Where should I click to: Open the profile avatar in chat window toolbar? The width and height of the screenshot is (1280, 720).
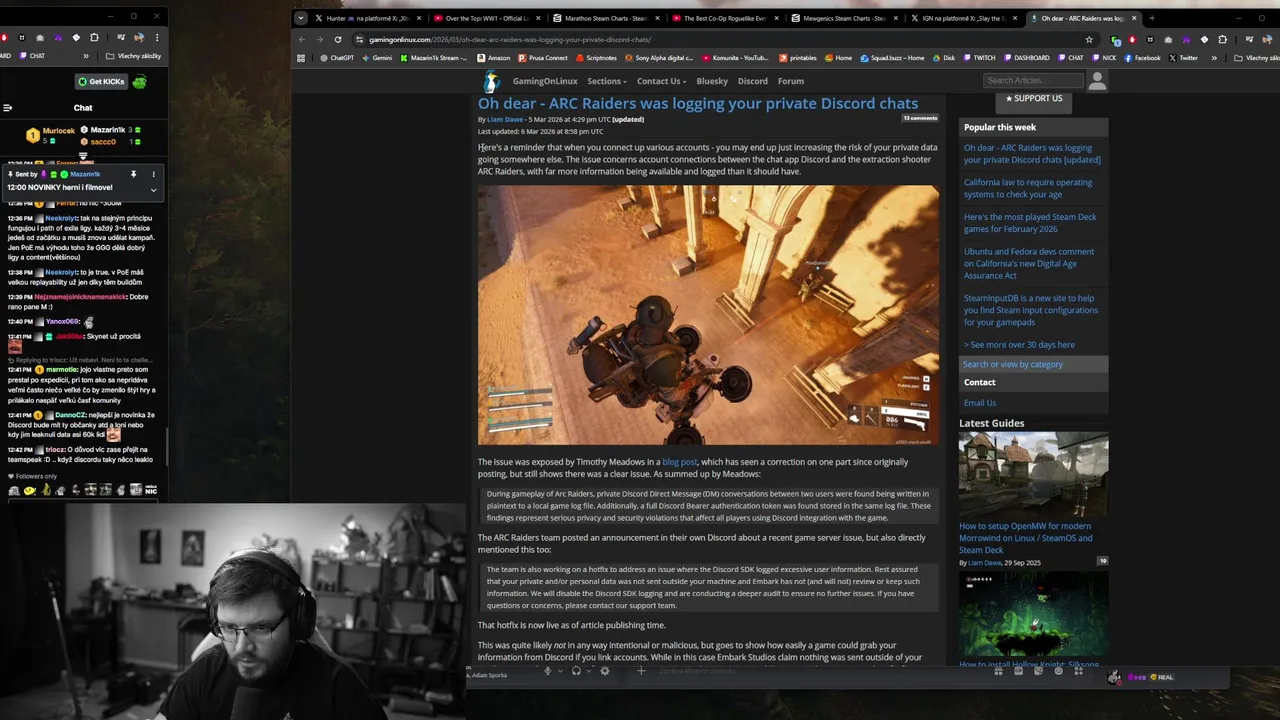click(x=140, y=38)
